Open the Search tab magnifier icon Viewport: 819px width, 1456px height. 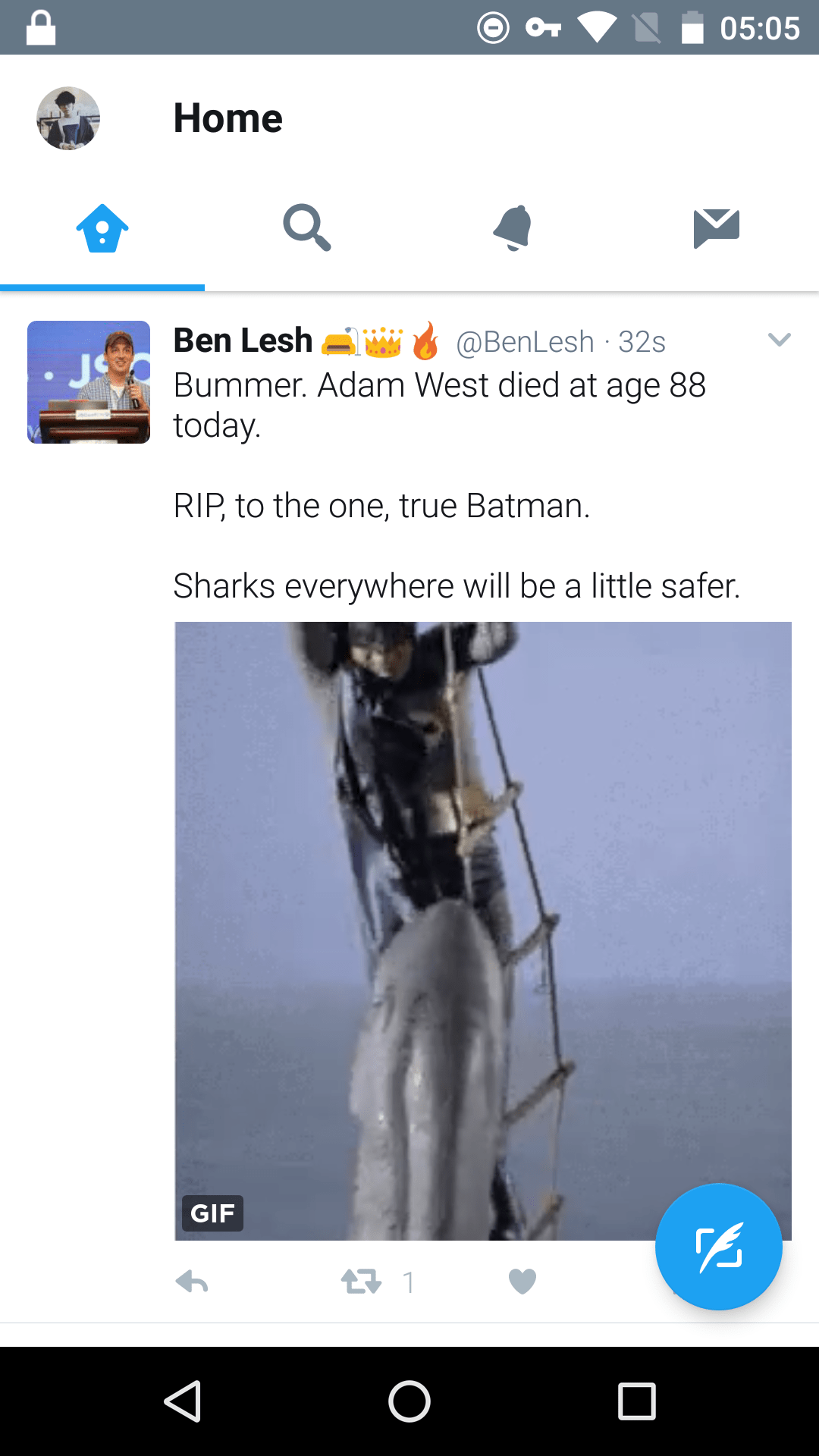click(307, 227)
